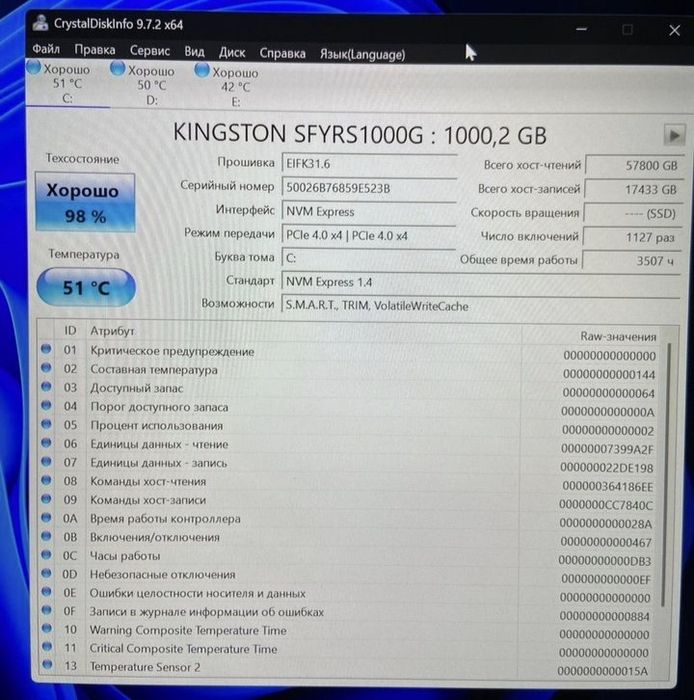Click status dot of Warning Composite Temperature Time row
This screenshot has width=694, height=700.
pyautogui.click(x=46, y=628)
